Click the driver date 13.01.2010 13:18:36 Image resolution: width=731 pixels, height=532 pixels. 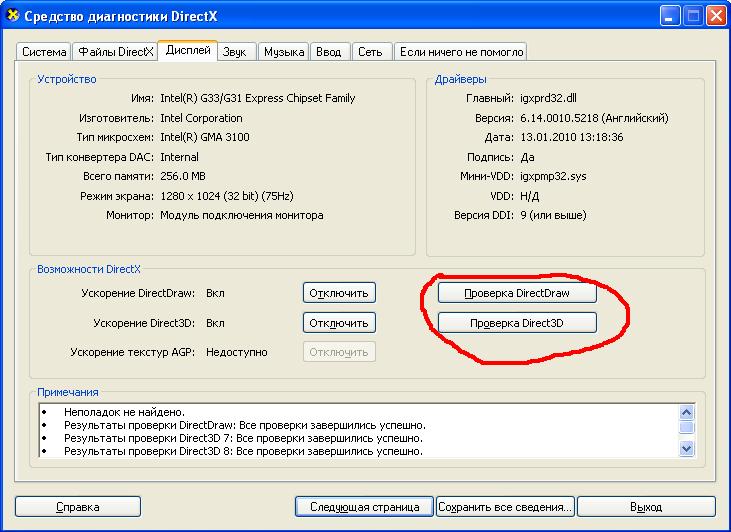coord(572,138)
